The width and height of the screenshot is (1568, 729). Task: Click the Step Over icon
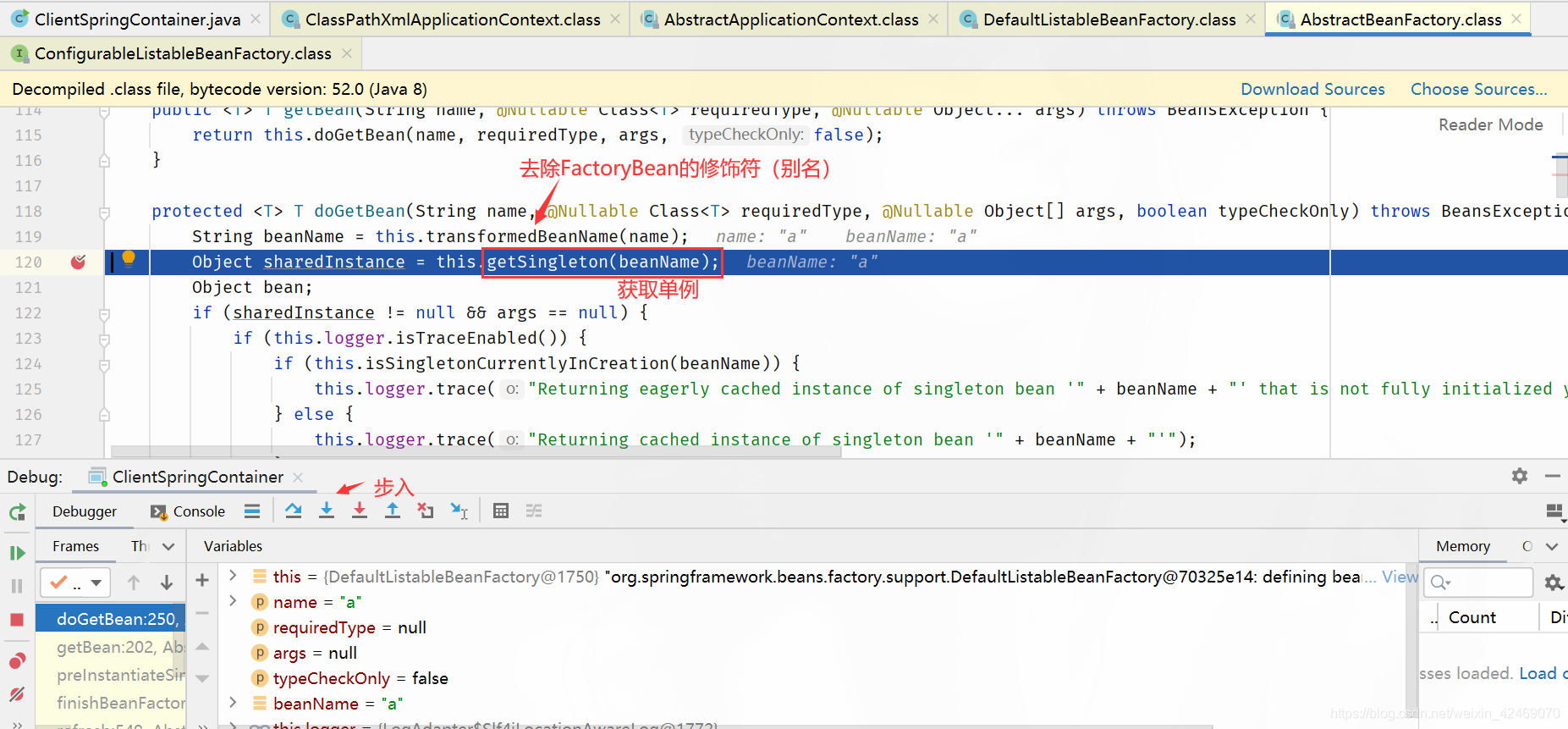tap(294, 511)
